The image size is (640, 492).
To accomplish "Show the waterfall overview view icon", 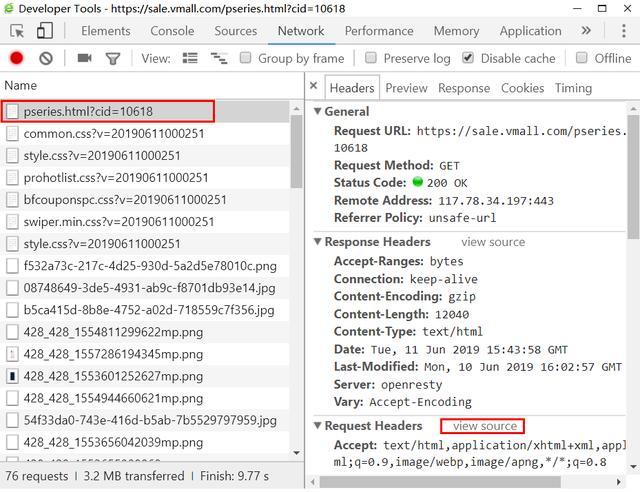I will tap(219, 58).
